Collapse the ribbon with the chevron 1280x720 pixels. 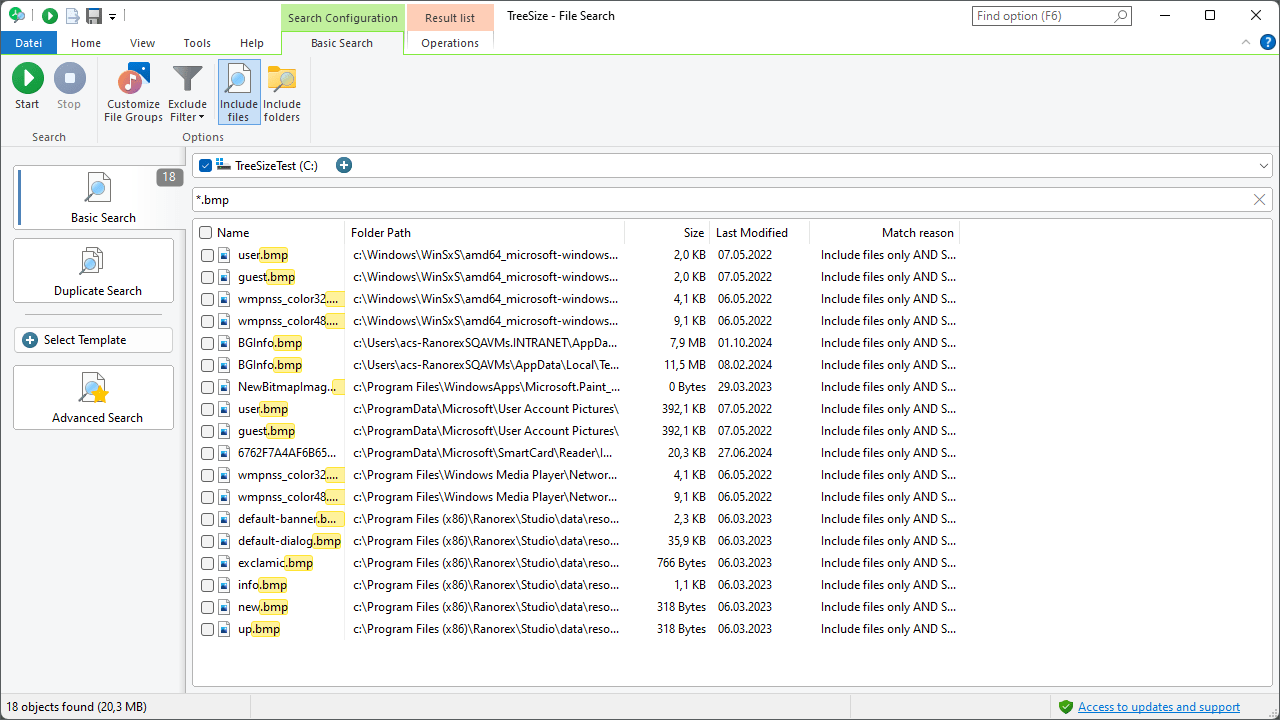point(1246,42)
